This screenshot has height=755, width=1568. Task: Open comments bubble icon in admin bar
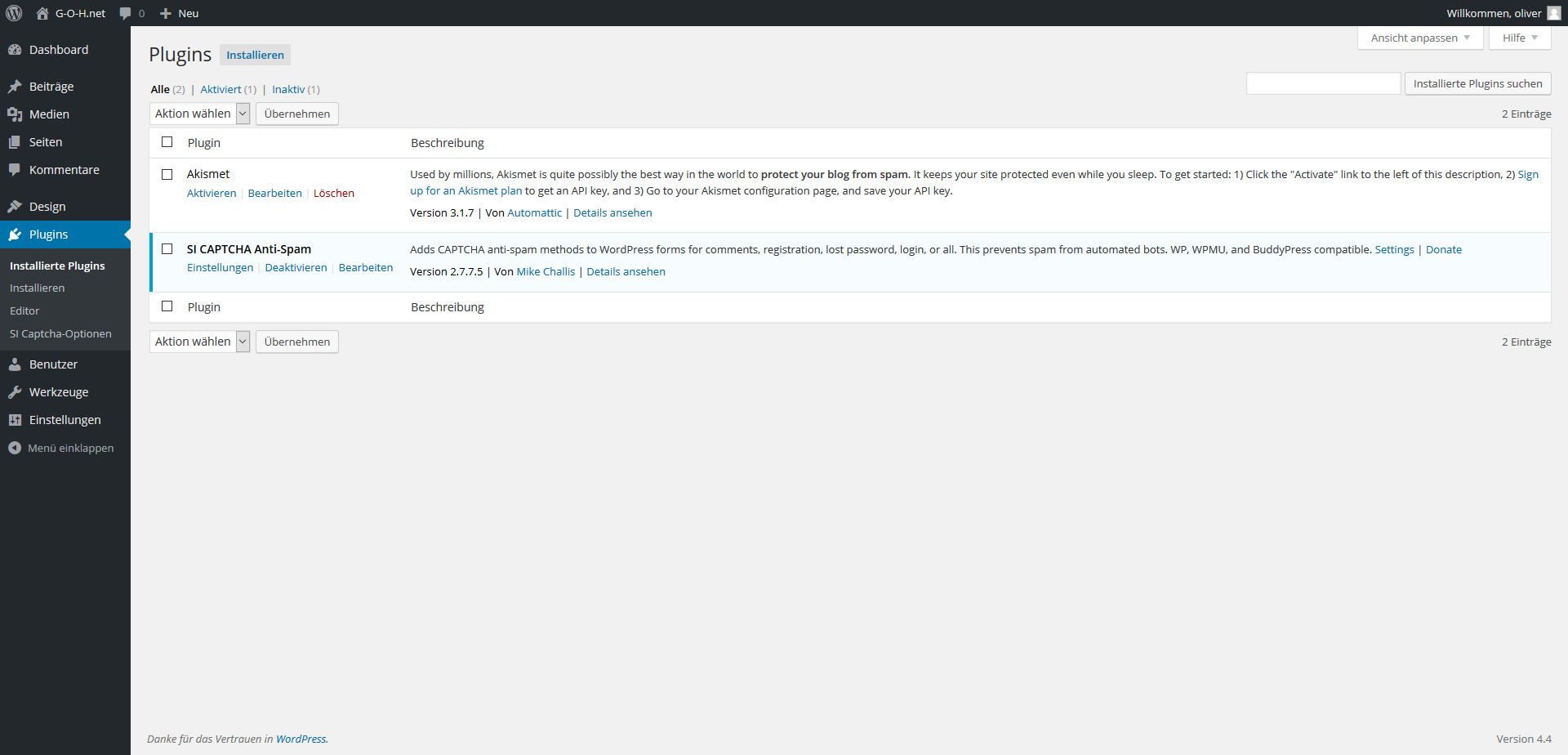125,13
